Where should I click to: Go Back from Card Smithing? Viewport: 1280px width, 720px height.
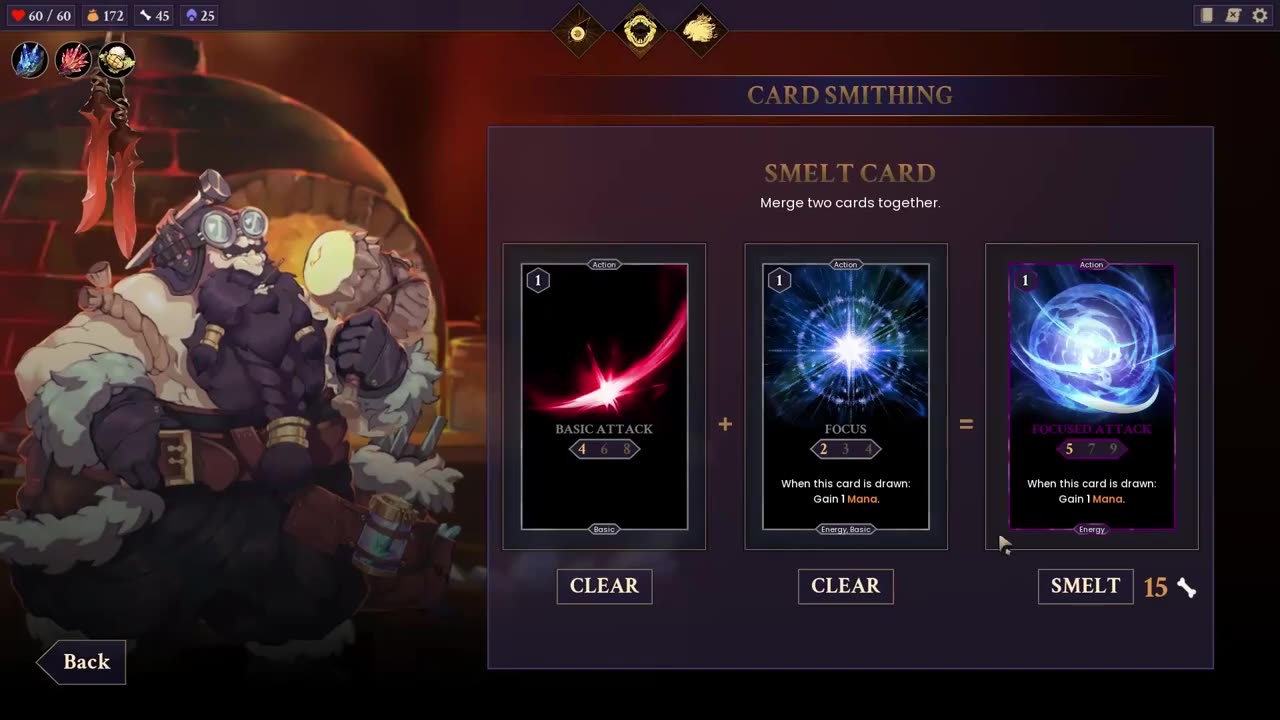click(82, 662)
